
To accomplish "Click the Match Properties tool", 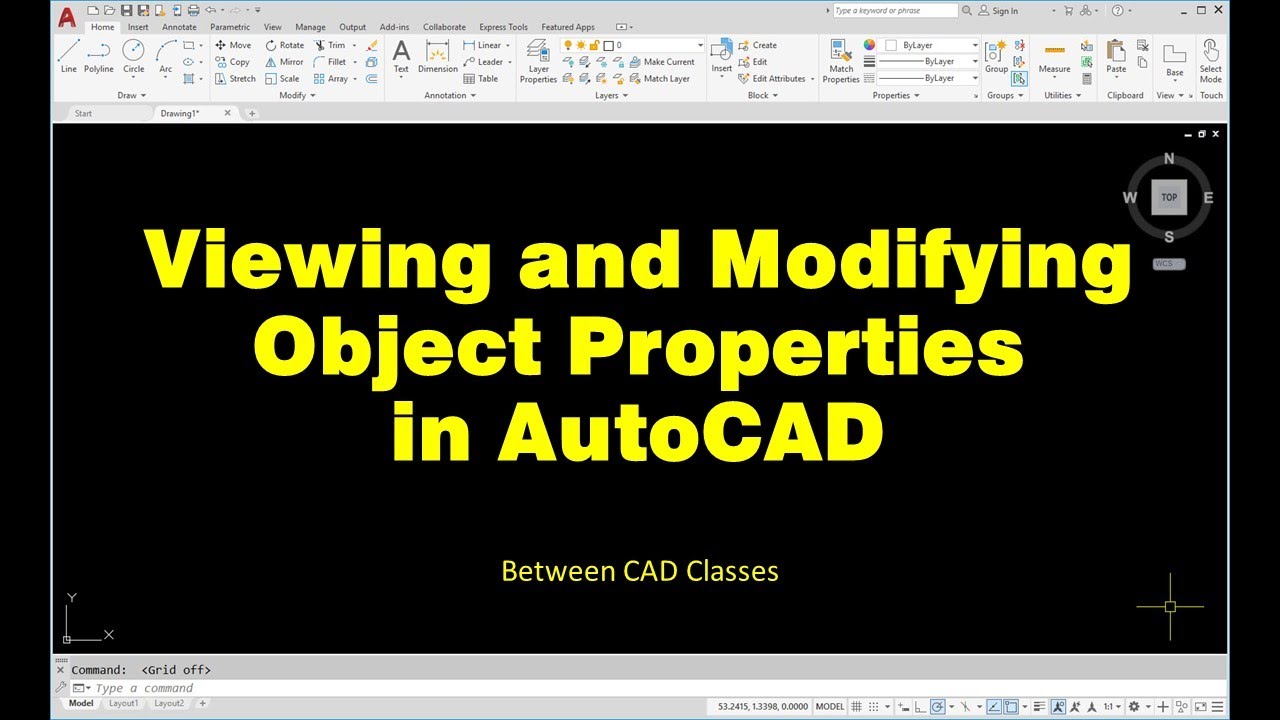I will click(841, 60).
